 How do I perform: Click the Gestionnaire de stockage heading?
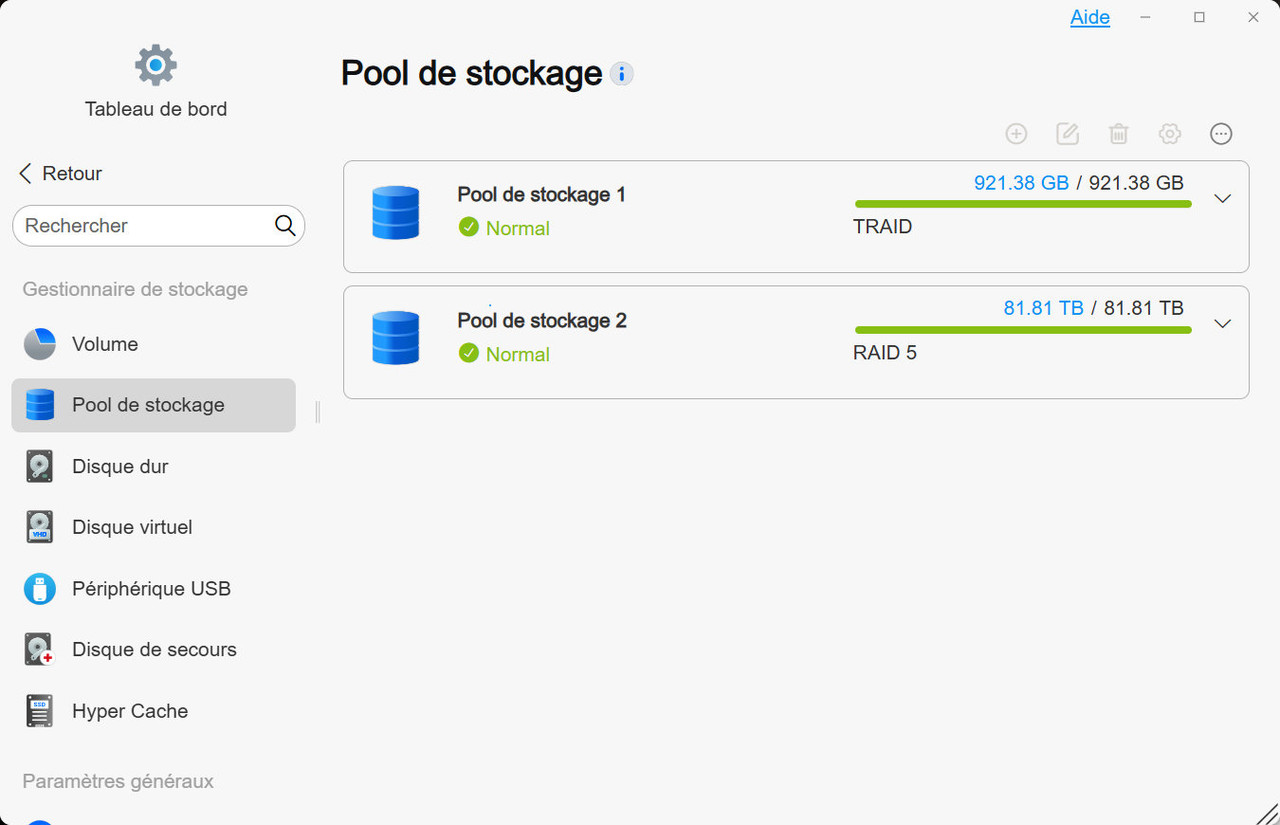pos(135,290)
